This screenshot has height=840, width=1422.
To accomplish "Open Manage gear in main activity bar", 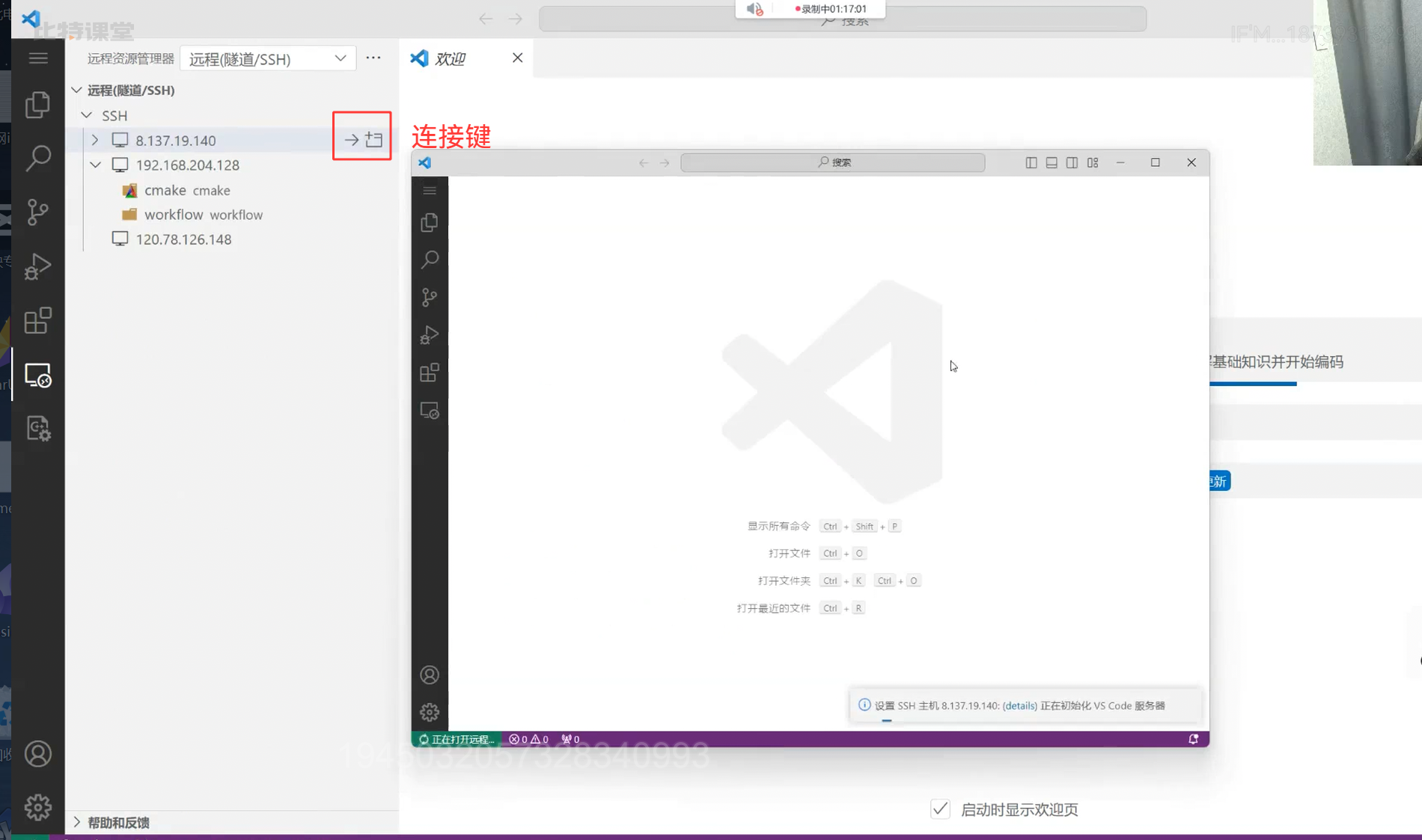I will coord(37,807).
